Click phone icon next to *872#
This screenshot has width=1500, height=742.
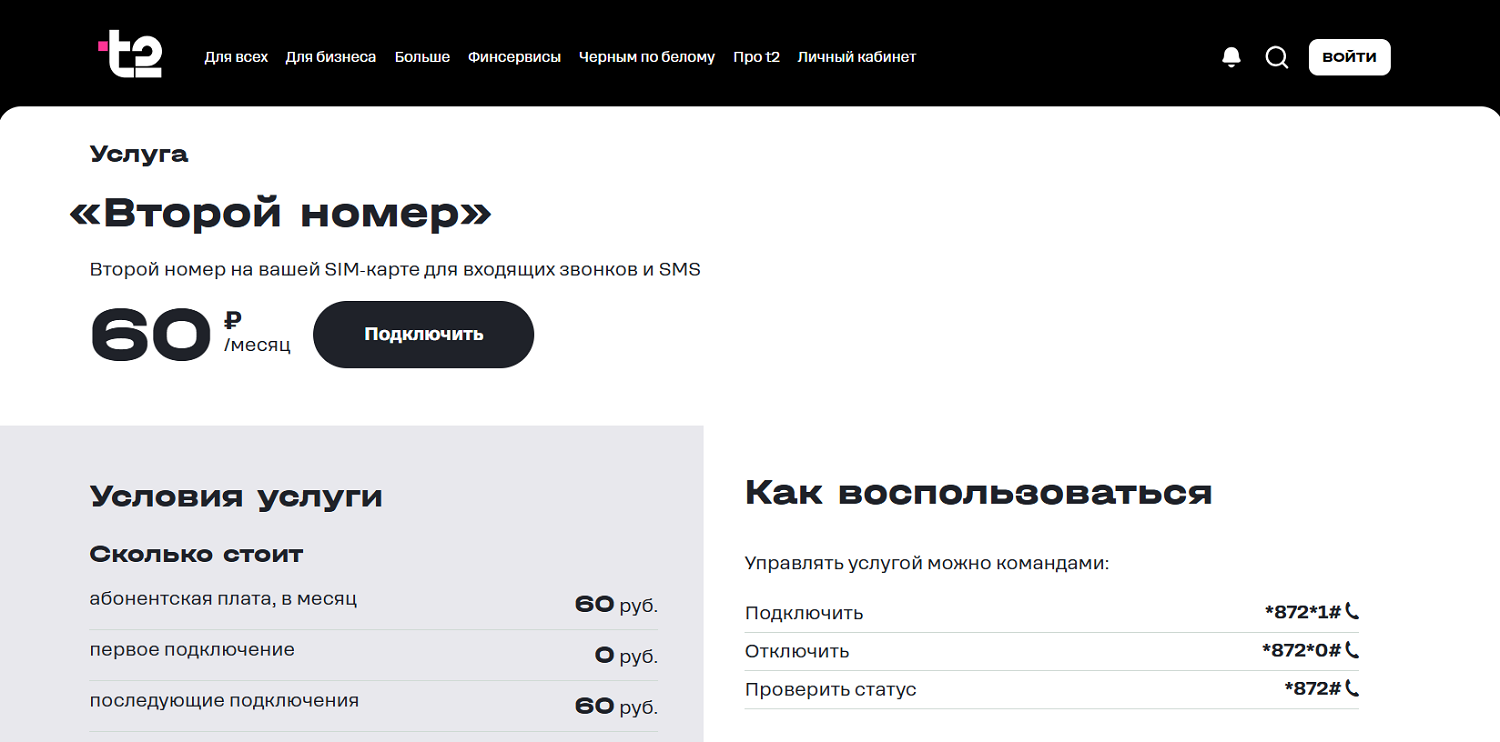1352,687
